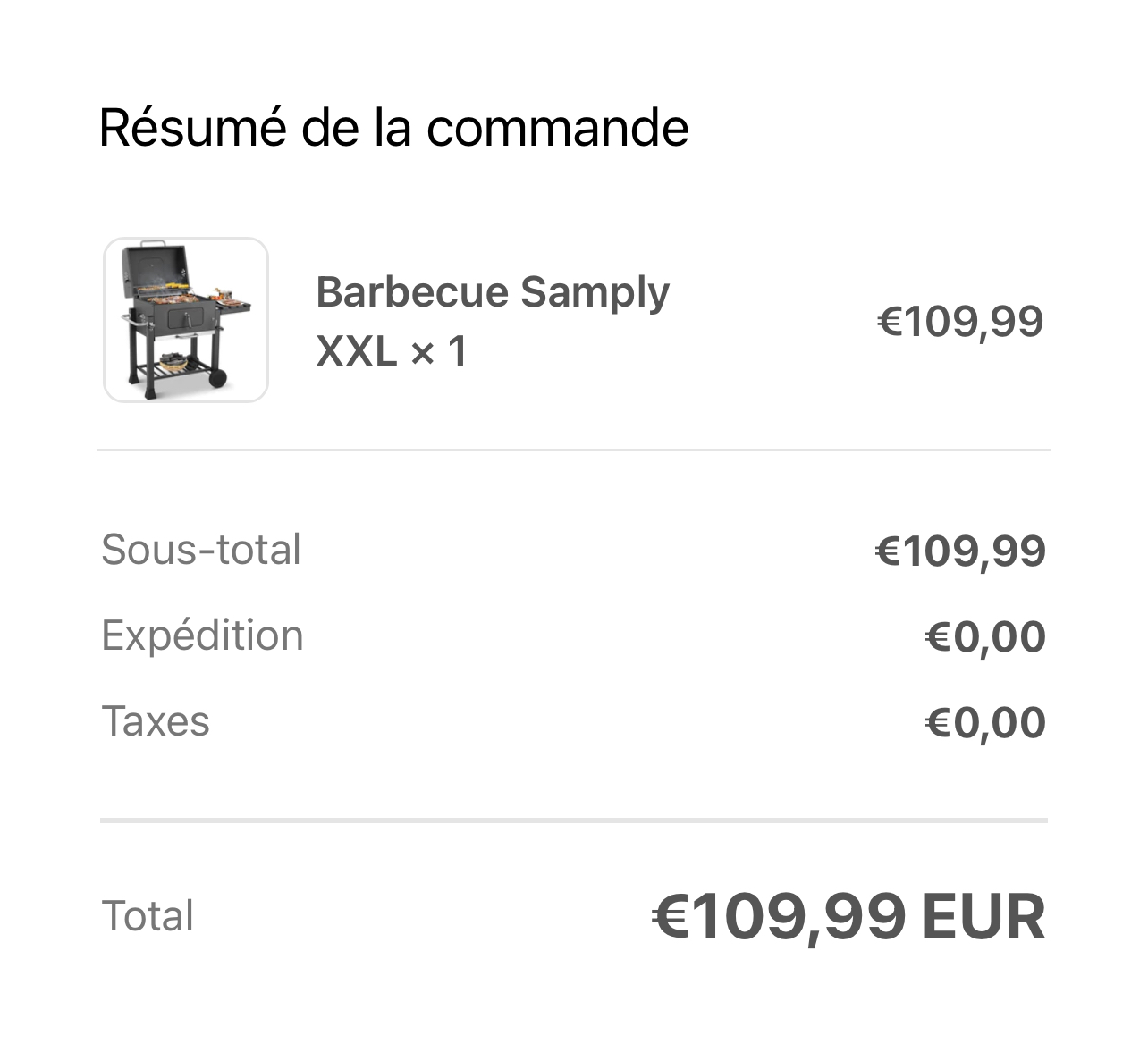Screen dimensions: 1148x1052
Task: Select the XXL size text
Action: point(356,351)
